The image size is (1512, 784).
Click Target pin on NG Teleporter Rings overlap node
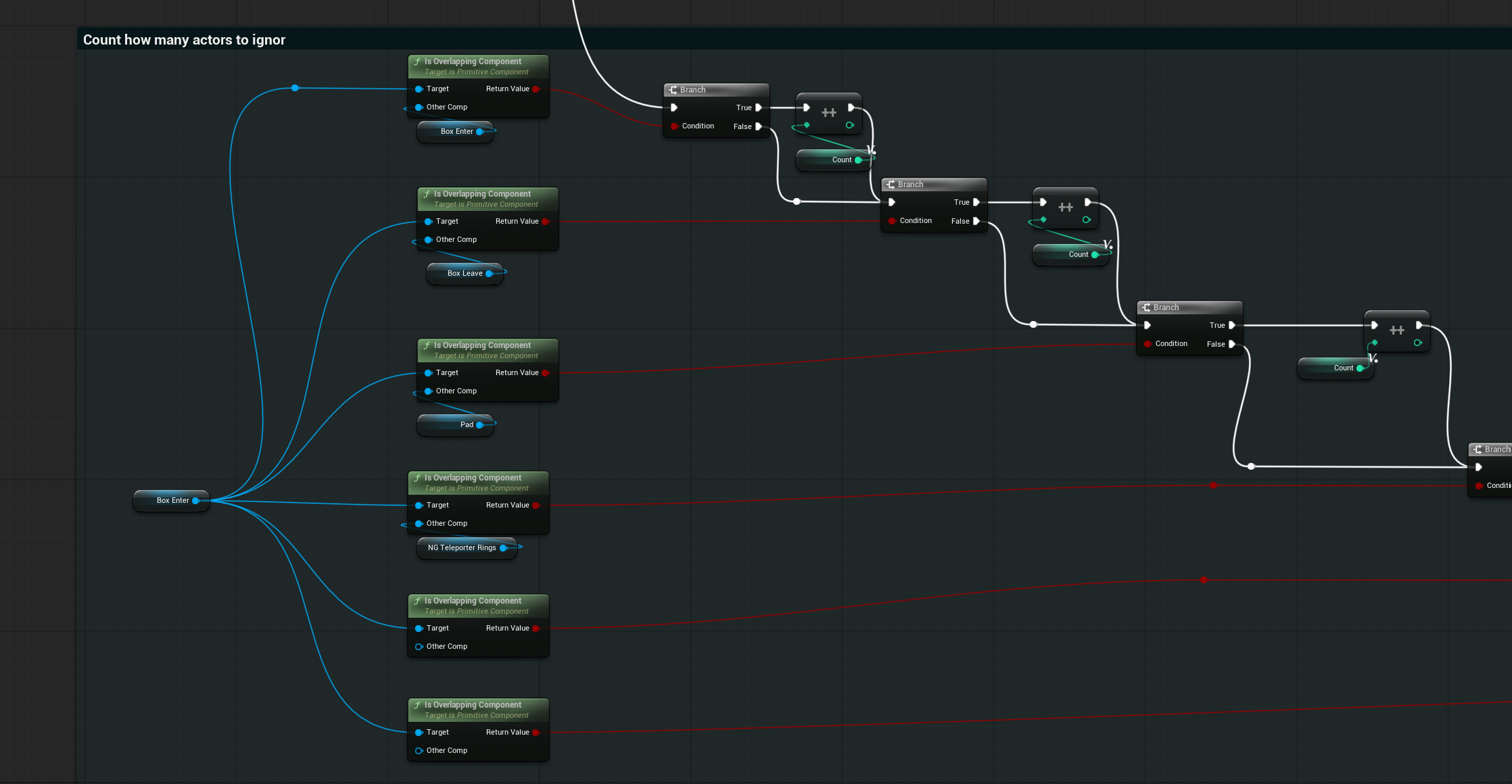click(x=419, y=506)
